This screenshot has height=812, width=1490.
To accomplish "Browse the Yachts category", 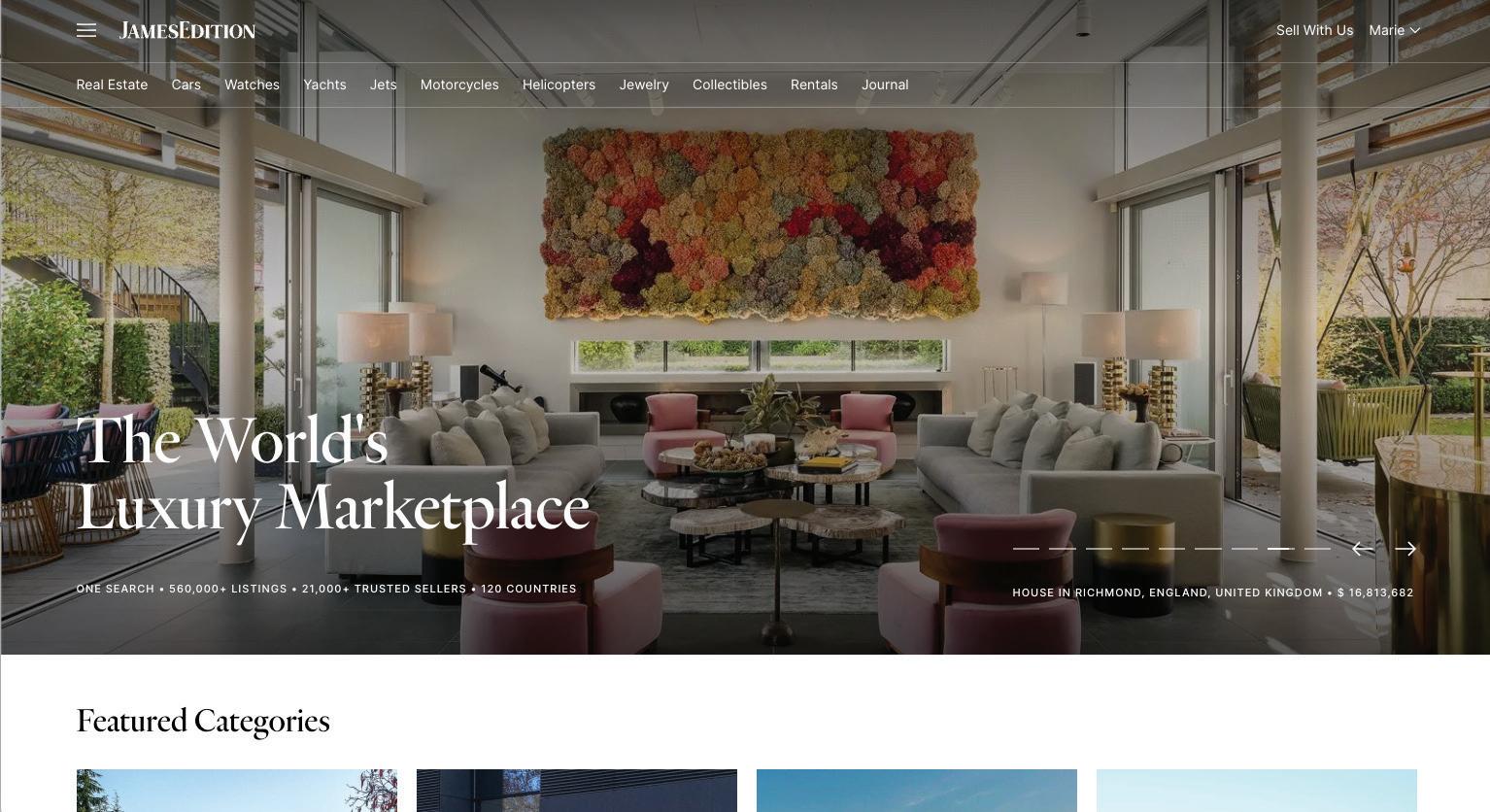I will 324,85.
